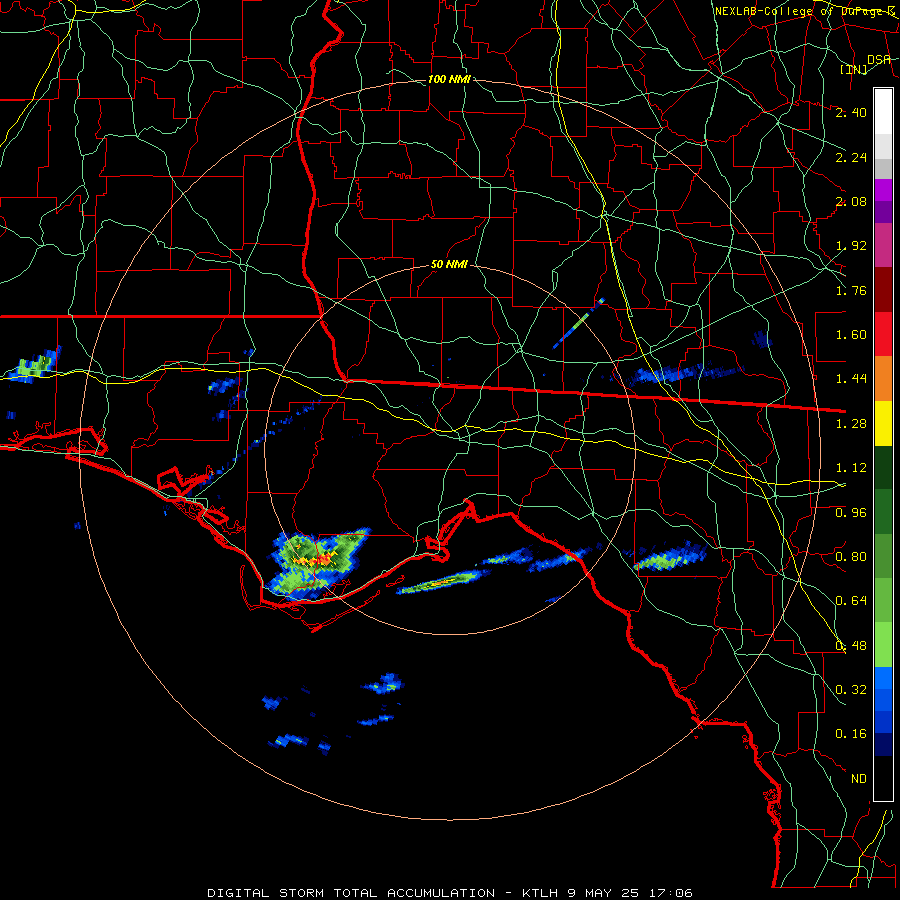Click the 1.60 legend value
Screen dimensions: 900x900
[x=851, y=335]
